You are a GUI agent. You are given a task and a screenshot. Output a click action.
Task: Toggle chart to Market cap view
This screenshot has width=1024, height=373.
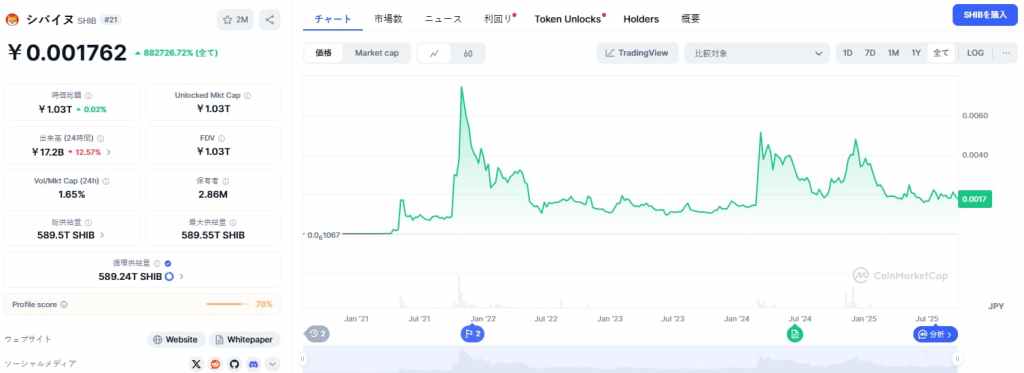[x=377, y=53]
